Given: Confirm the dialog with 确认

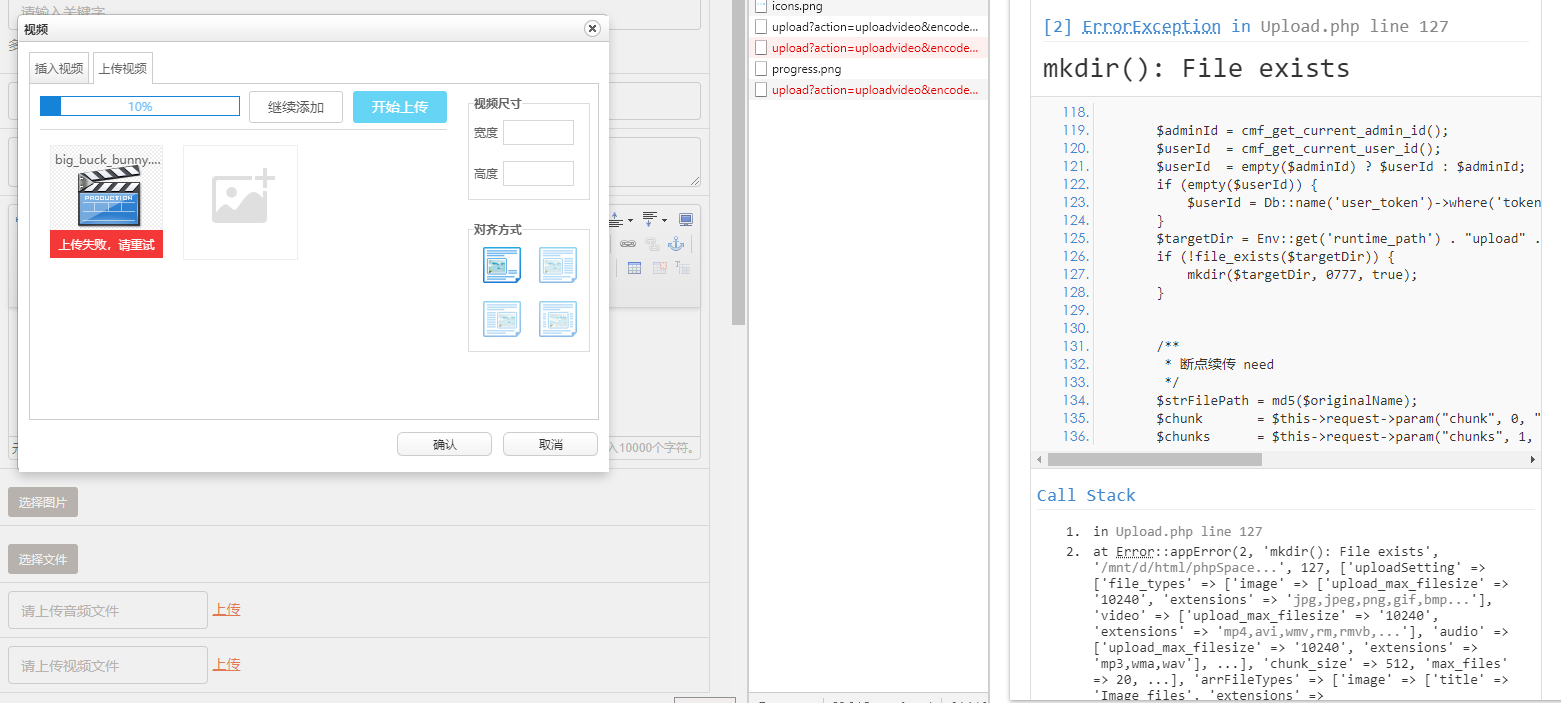Looking at the screenshot, I should coord(444,444).
